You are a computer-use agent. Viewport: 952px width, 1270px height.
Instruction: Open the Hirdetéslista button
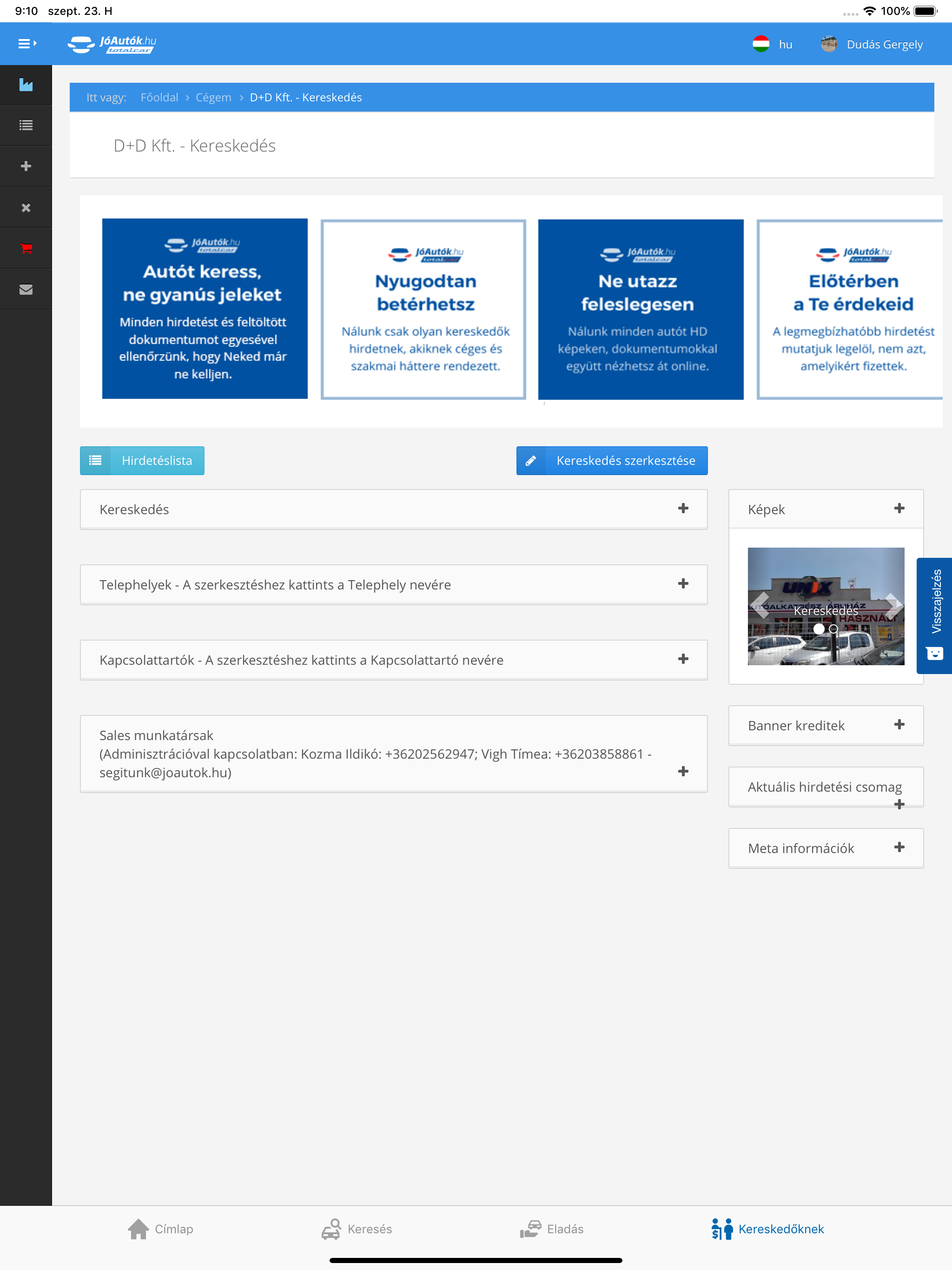click(x=142, y=461)
